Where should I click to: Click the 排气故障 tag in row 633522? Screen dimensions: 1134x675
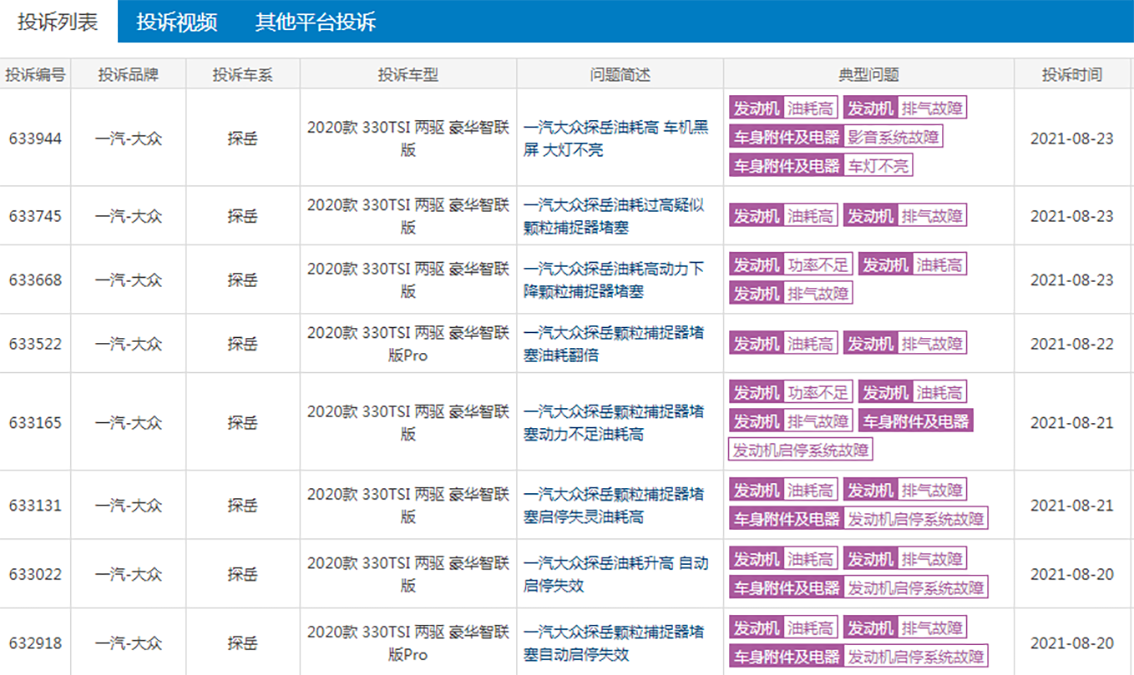(932, 344)
